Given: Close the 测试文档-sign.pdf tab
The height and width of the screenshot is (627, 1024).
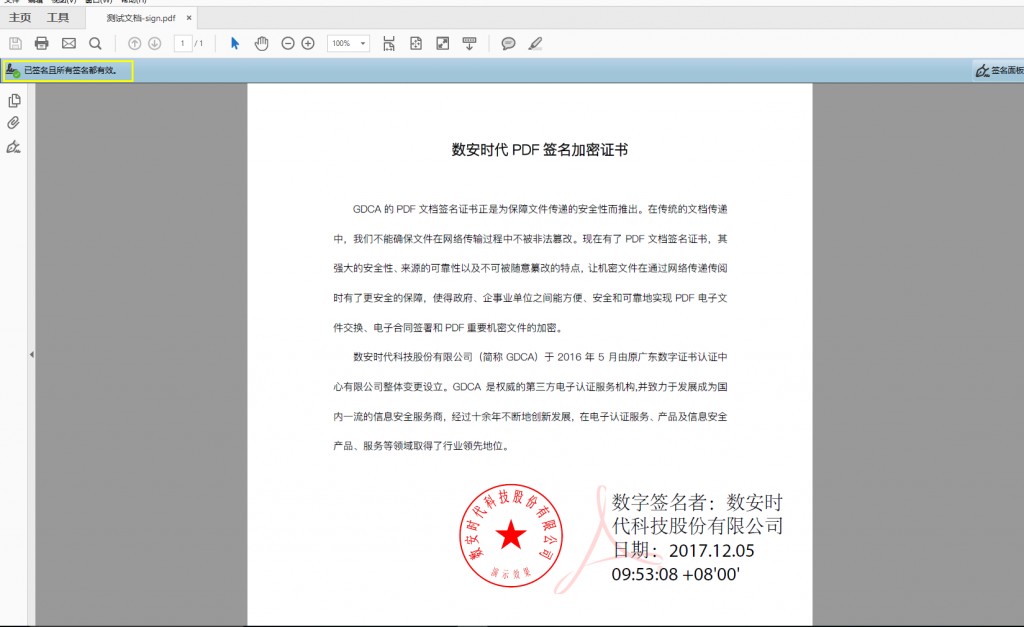Looking at the screenshot, I should [x=189, y=18].
